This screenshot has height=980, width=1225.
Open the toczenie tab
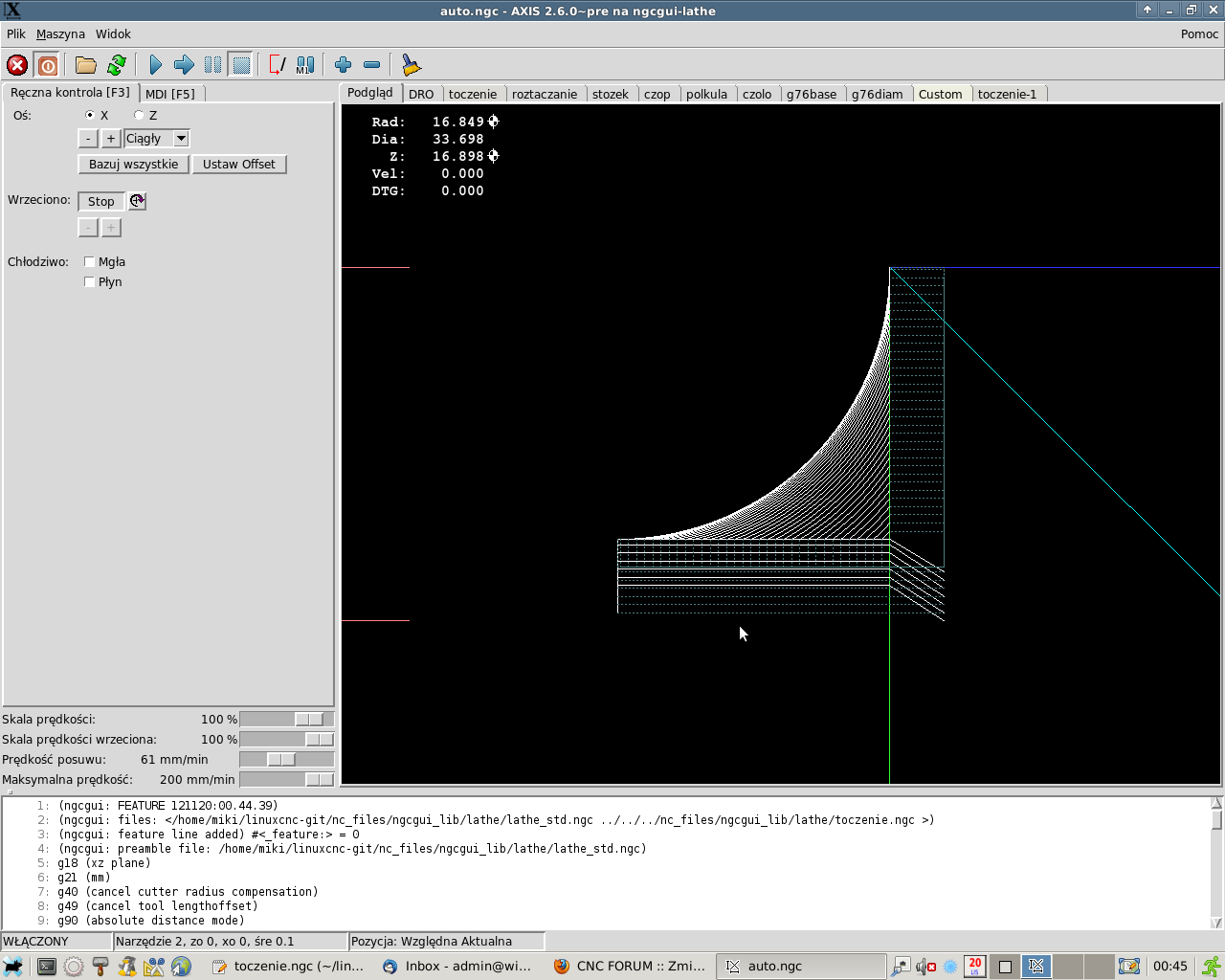473,94
